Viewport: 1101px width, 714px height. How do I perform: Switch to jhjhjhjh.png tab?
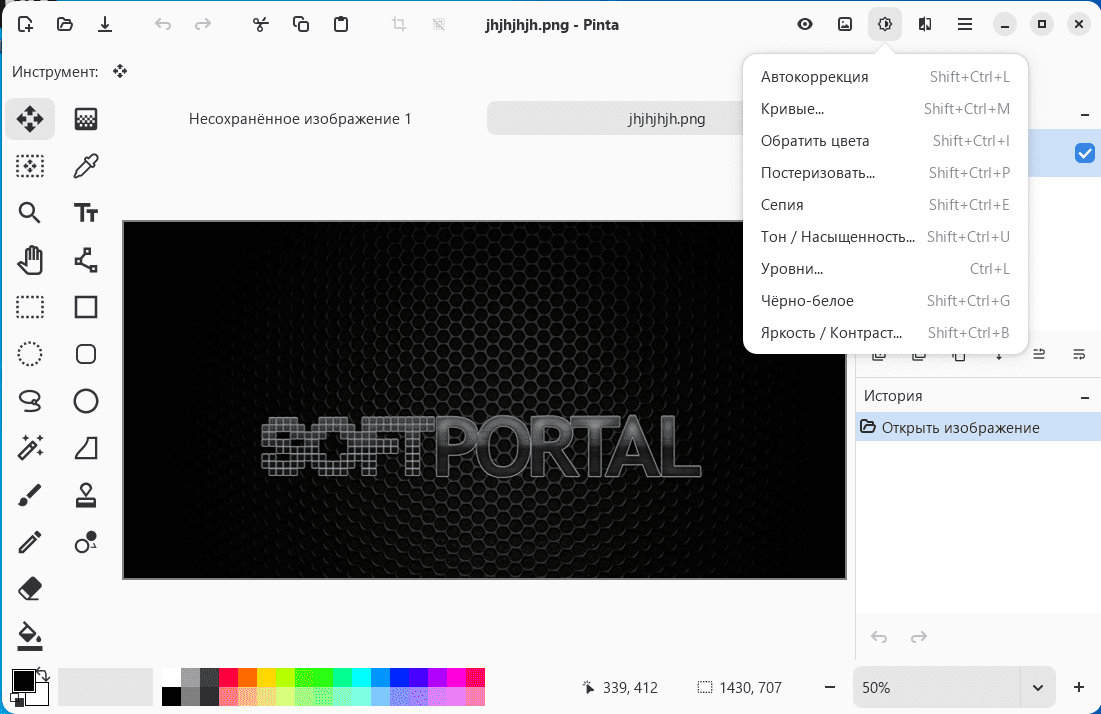click(666, 119)
